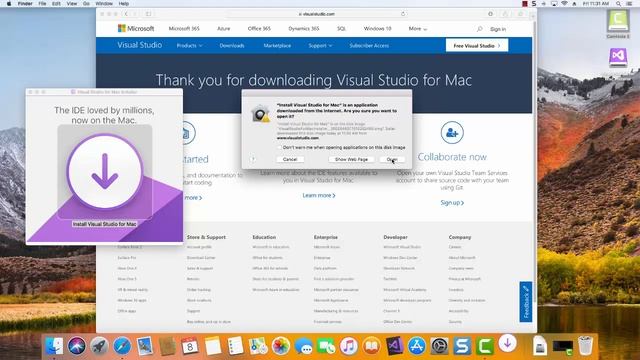Click Open in the security dialog
This screenshot has height=360, width=640.
coord(392,159)
